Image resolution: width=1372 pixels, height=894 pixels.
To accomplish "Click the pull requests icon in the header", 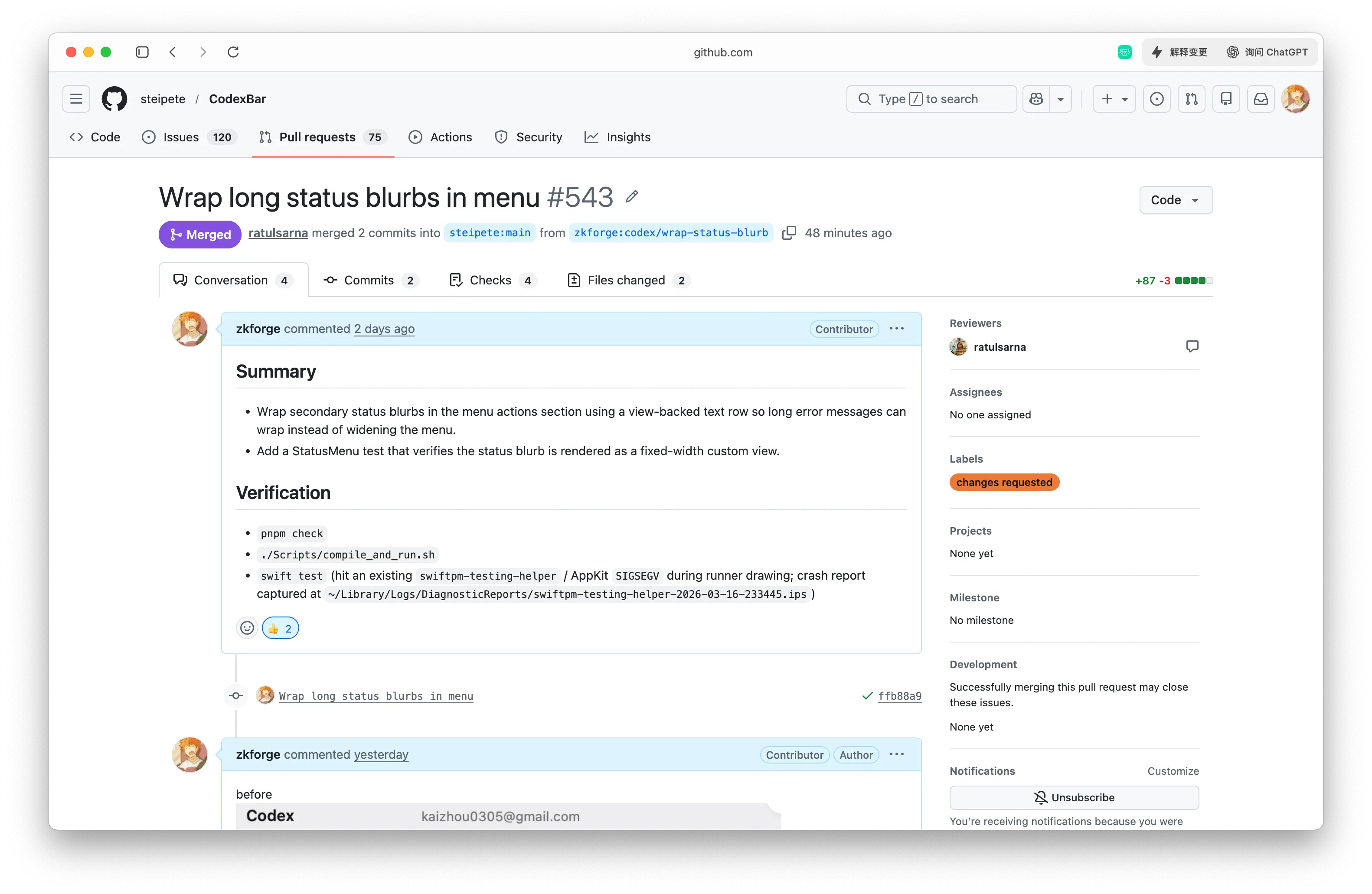I will point(1192,98).
